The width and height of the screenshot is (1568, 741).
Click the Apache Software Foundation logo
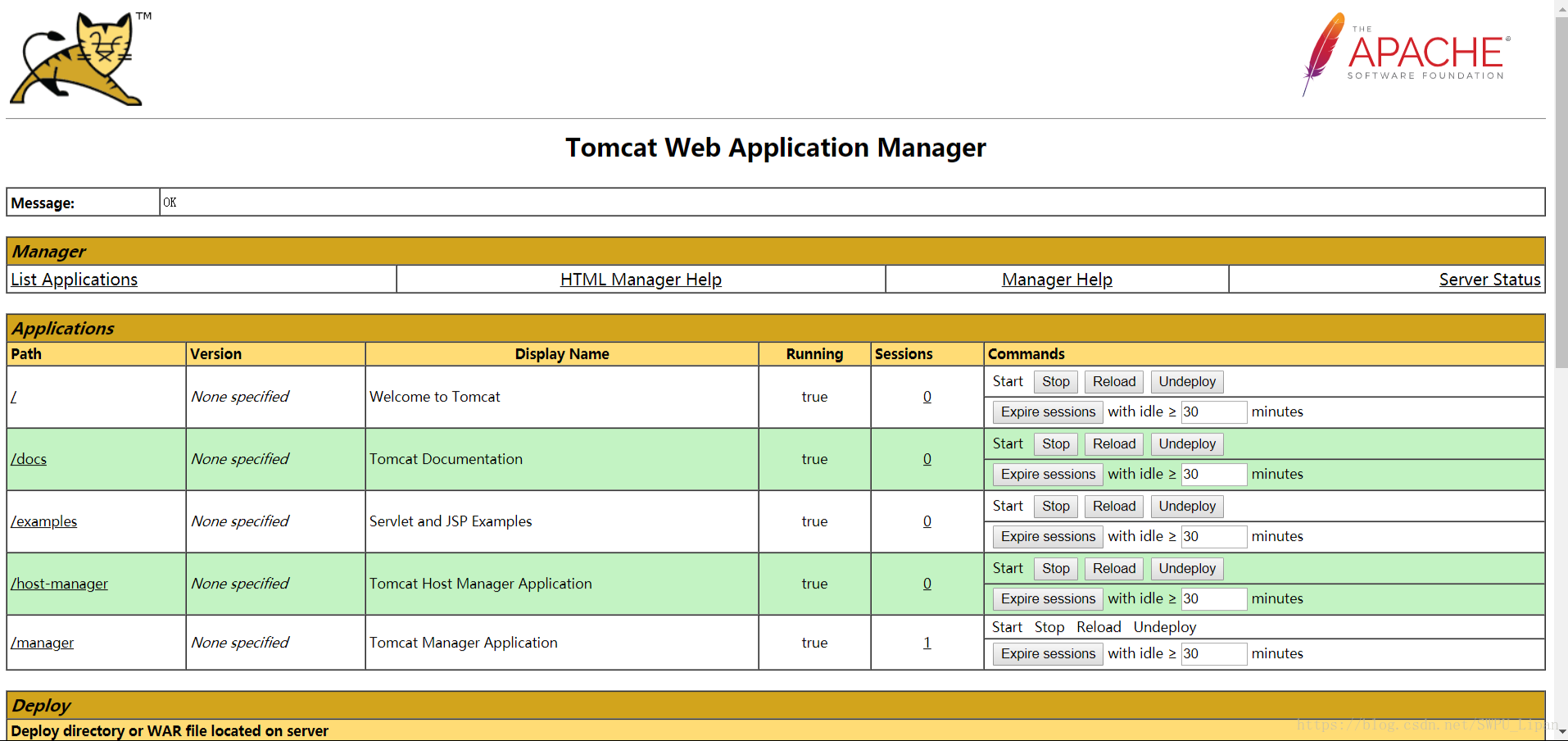point(1406,55)
